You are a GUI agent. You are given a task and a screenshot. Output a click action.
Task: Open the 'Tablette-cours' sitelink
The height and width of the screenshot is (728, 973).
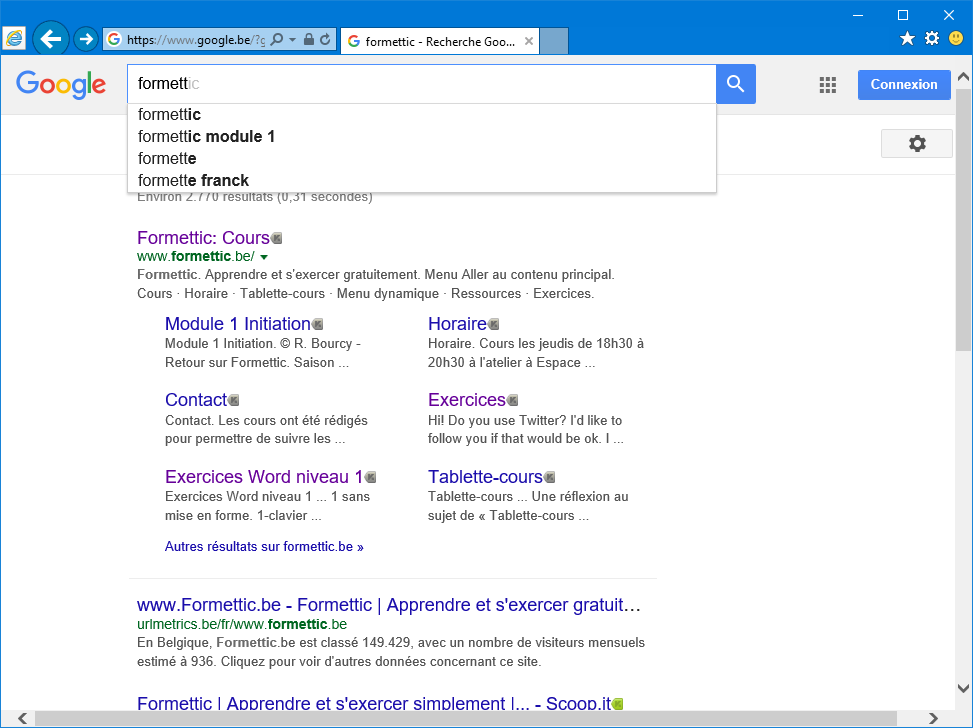pyautogui.click(x=485, y=477)
